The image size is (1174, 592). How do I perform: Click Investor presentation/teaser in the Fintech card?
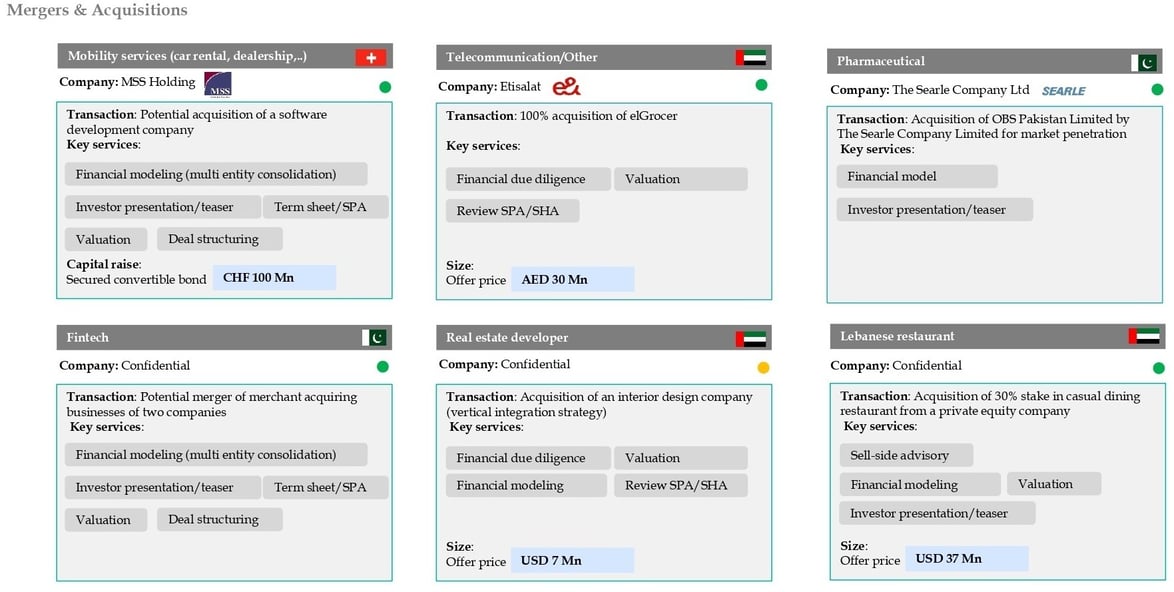point(163,488)
